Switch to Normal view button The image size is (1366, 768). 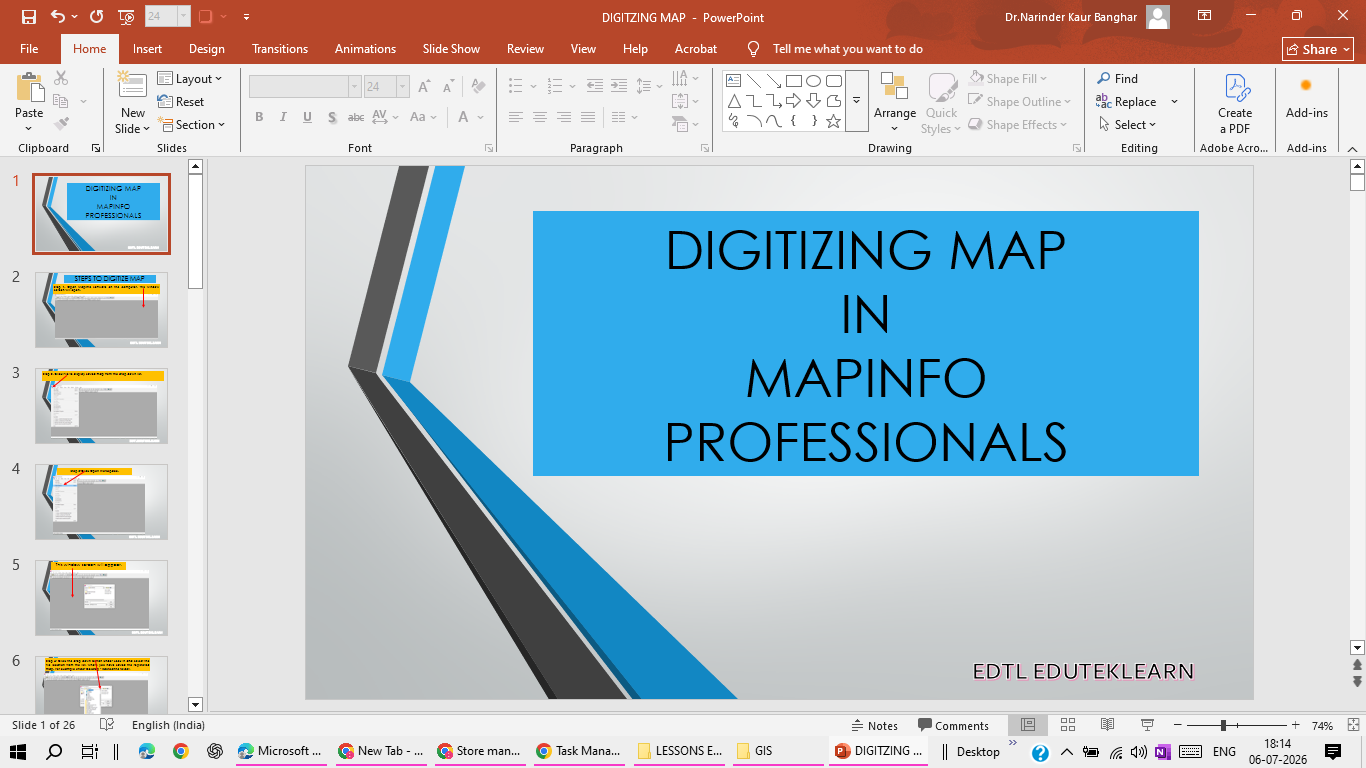pos(1027,725)
